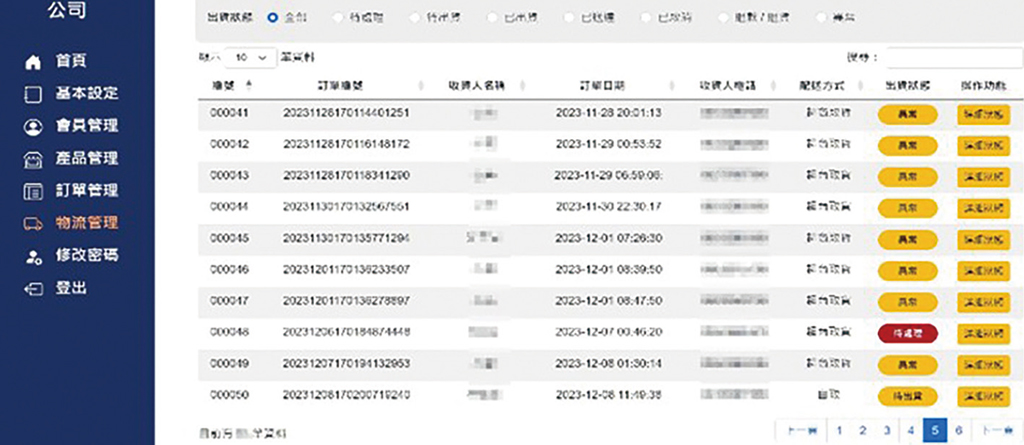
Task: Click the 登出 logout icon
Action: (33, 288)
